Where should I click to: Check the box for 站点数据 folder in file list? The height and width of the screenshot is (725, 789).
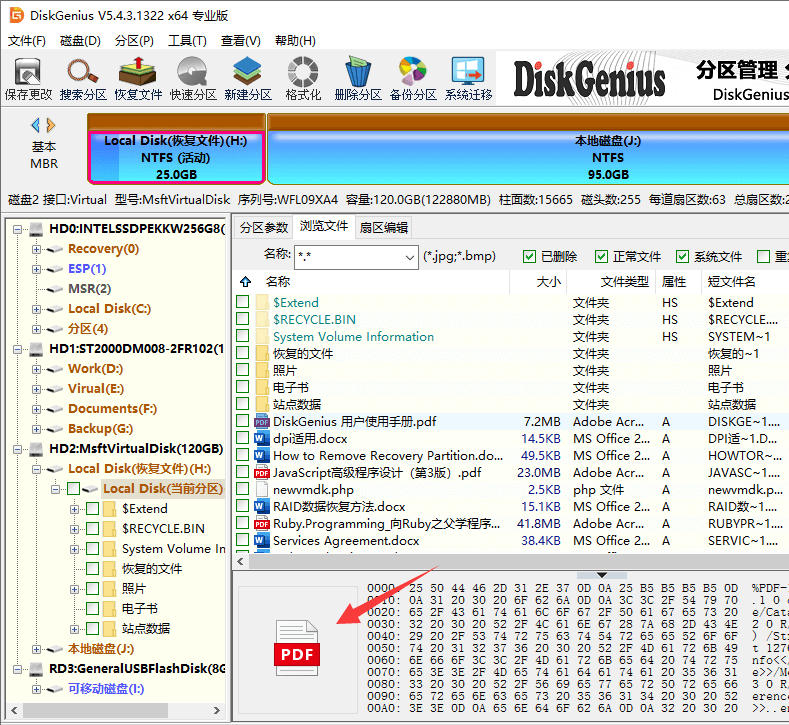tap(243, 404)
